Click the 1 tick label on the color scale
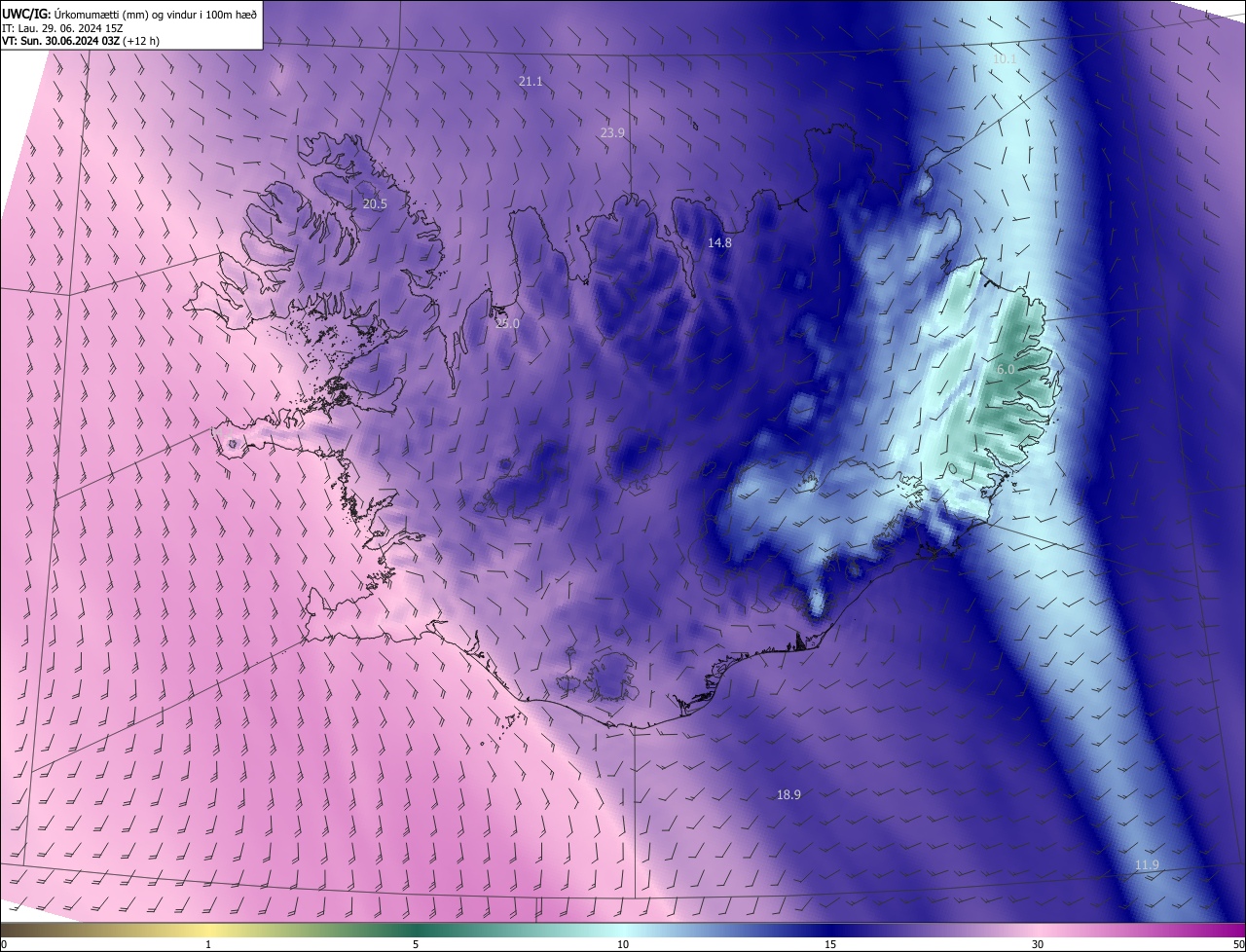Viewport: 1246px width, 952px height. [208, 944]
